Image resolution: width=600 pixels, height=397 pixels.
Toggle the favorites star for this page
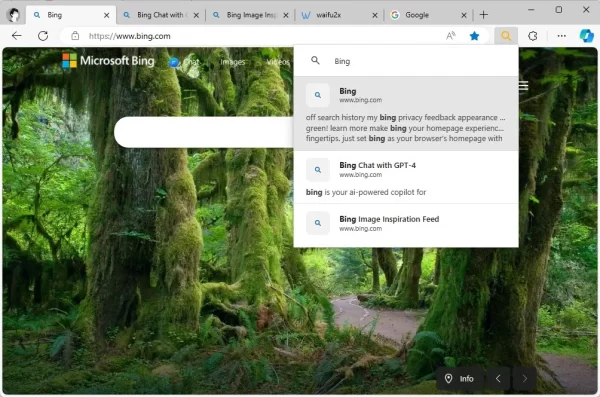474,36
